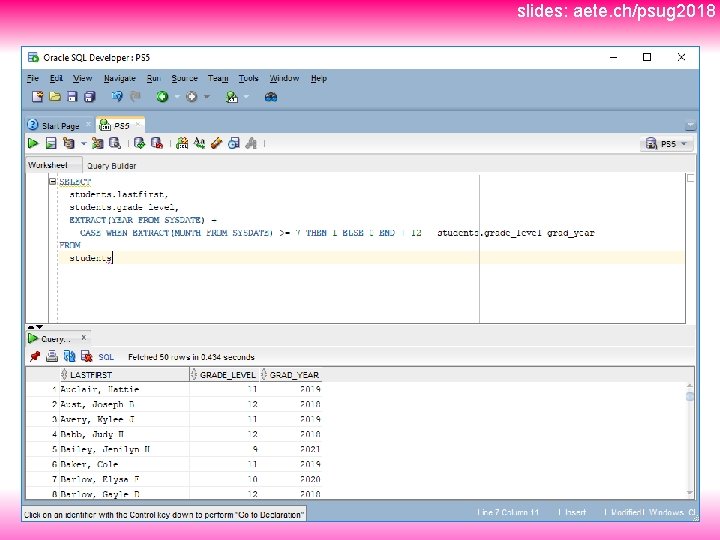Switch to the Query Builder tab
720x540 pixels.
(x=112, y=166)
